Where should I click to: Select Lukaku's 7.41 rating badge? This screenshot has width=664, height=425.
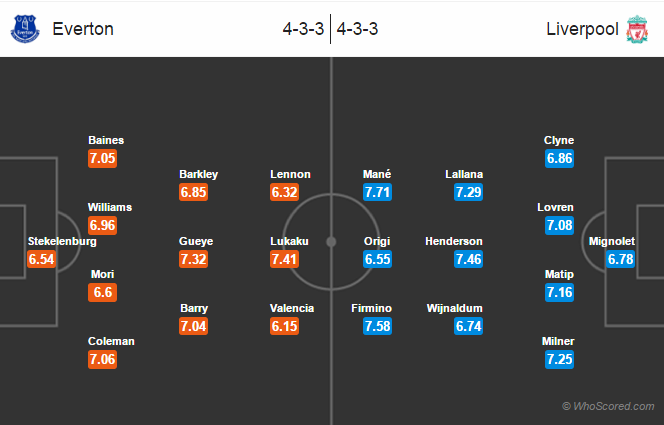[x=285, y=259]
